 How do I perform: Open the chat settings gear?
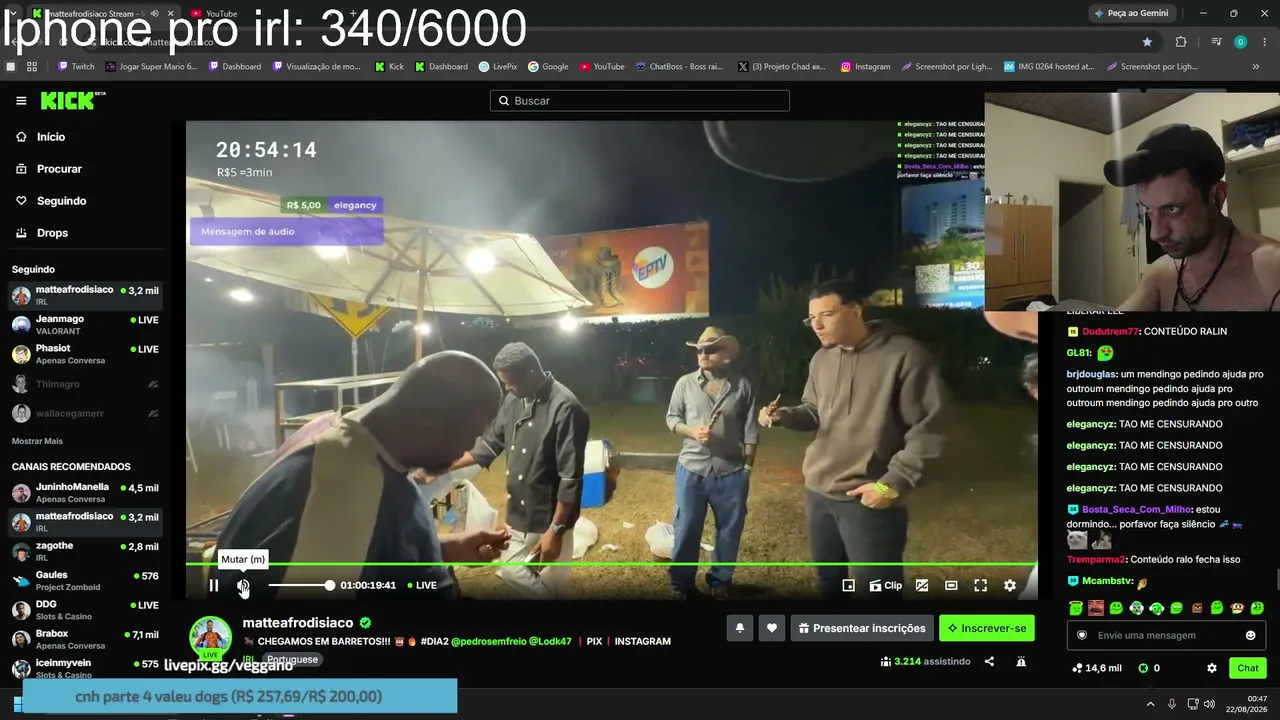[x=1212, y=668]
